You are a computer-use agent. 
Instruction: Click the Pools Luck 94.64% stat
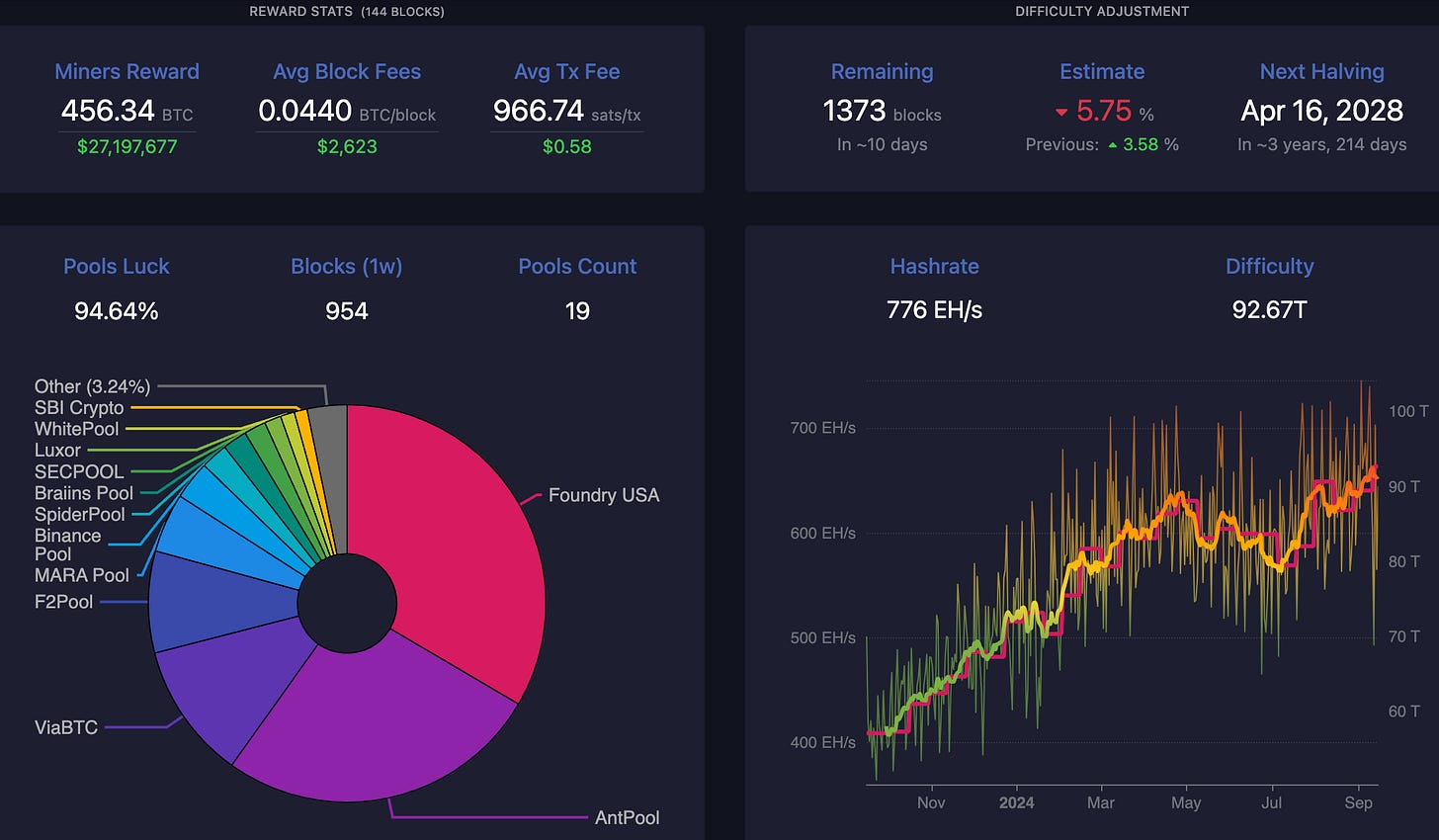[116, 310]
